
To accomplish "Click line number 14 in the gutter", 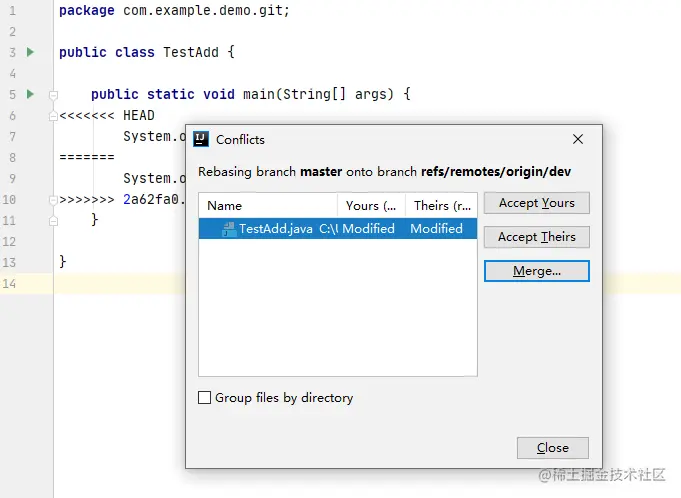I will coord(9,284).
